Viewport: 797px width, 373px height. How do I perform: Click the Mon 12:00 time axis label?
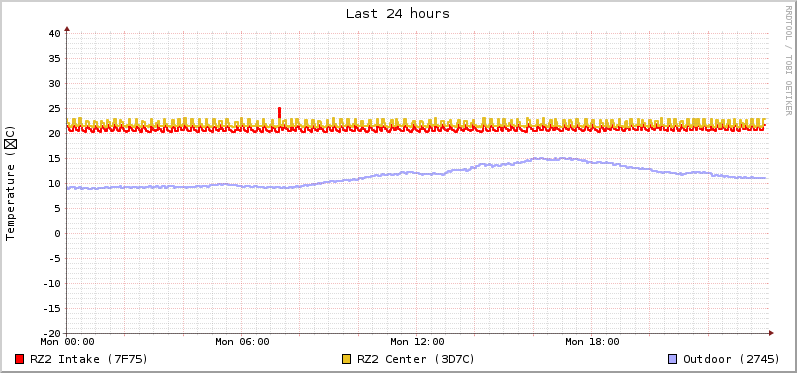417,342
